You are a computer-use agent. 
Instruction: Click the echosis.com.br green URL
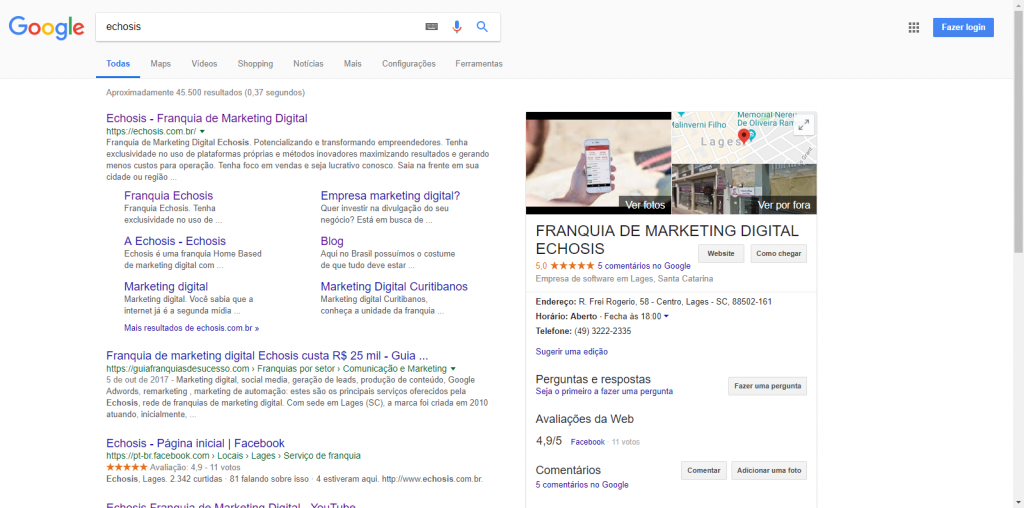click(x=151, y=131)
